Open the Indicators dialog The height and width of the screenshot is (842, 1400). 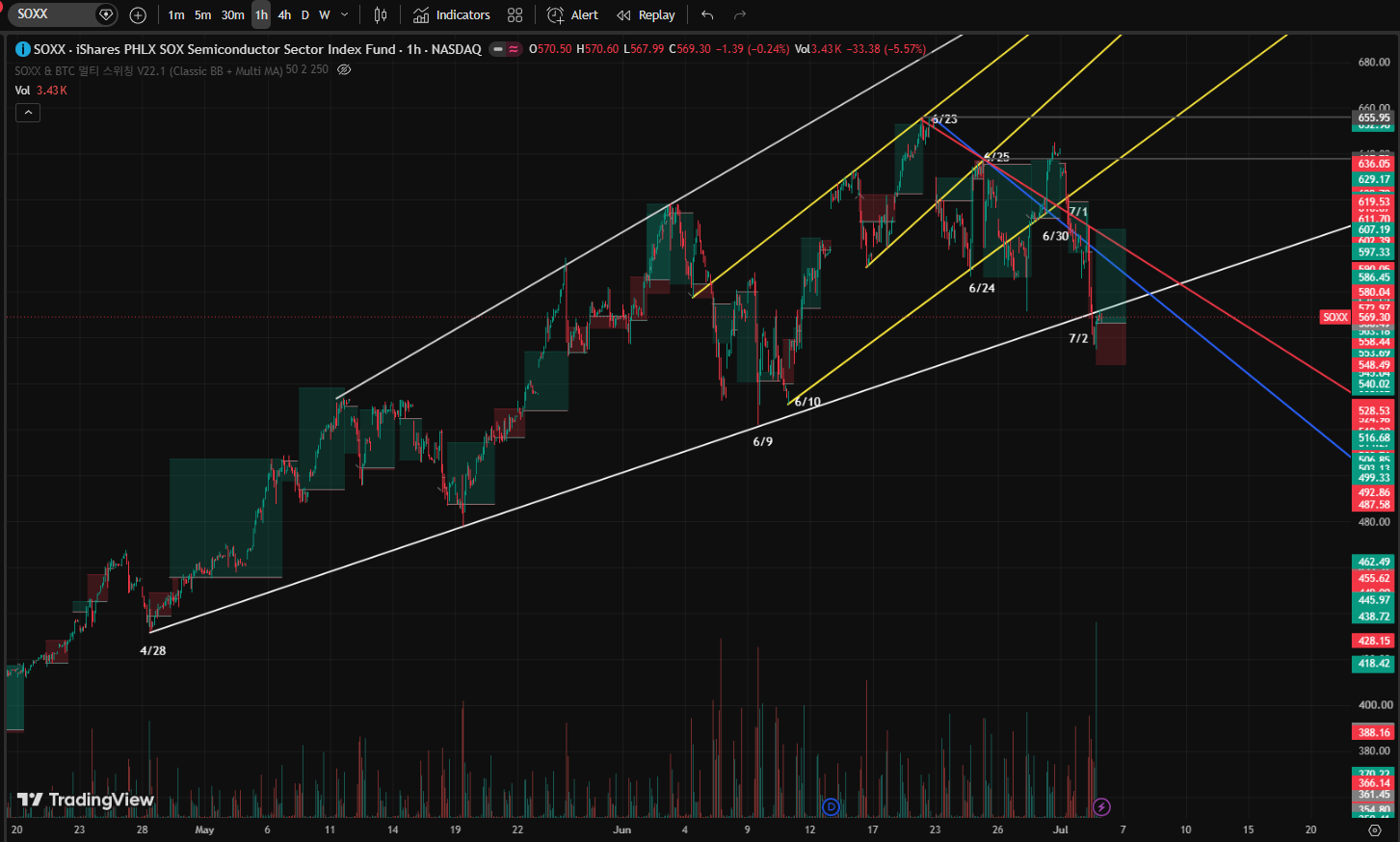coord(452,14)
